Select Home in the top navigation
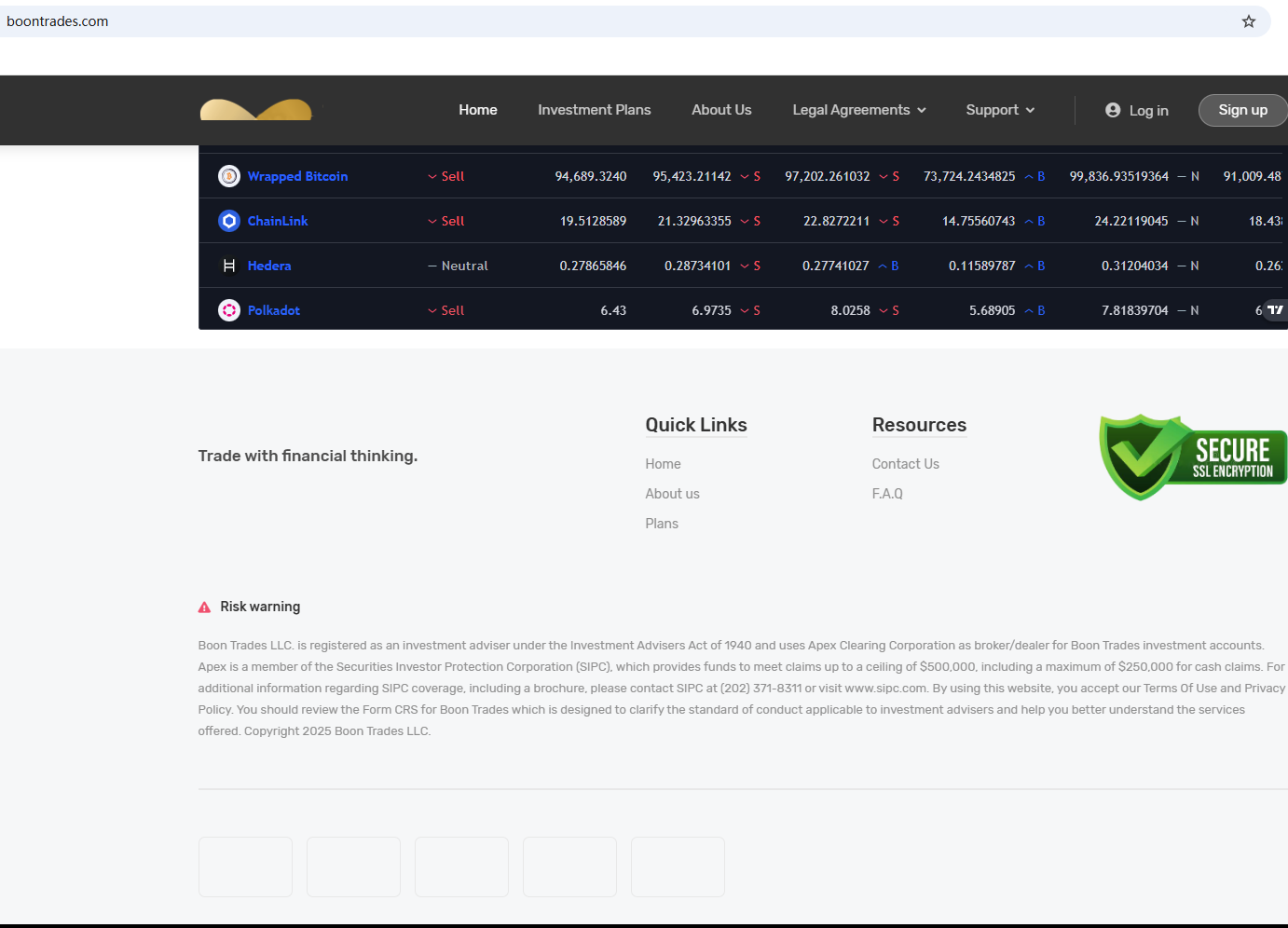Viewport: 1288px width, 928px height. click(x=477, y=110)
